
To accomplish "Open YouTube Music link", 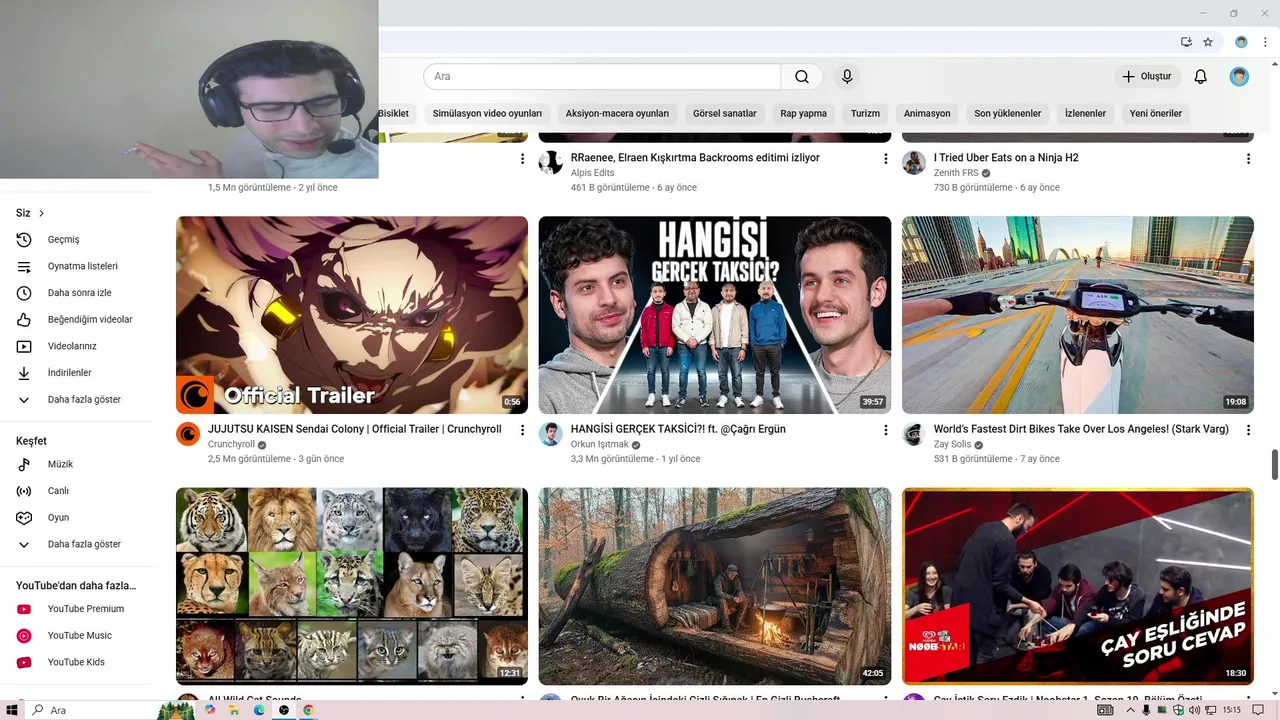I will point(82,636).
